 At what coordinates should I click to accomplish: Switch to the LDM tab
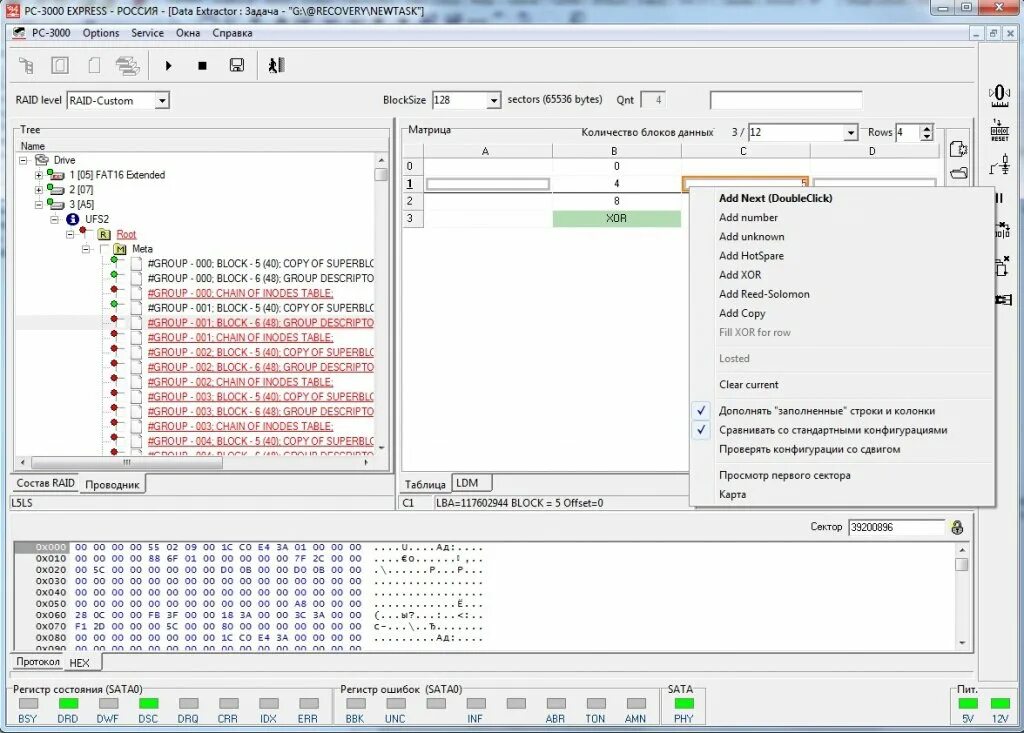471,483
